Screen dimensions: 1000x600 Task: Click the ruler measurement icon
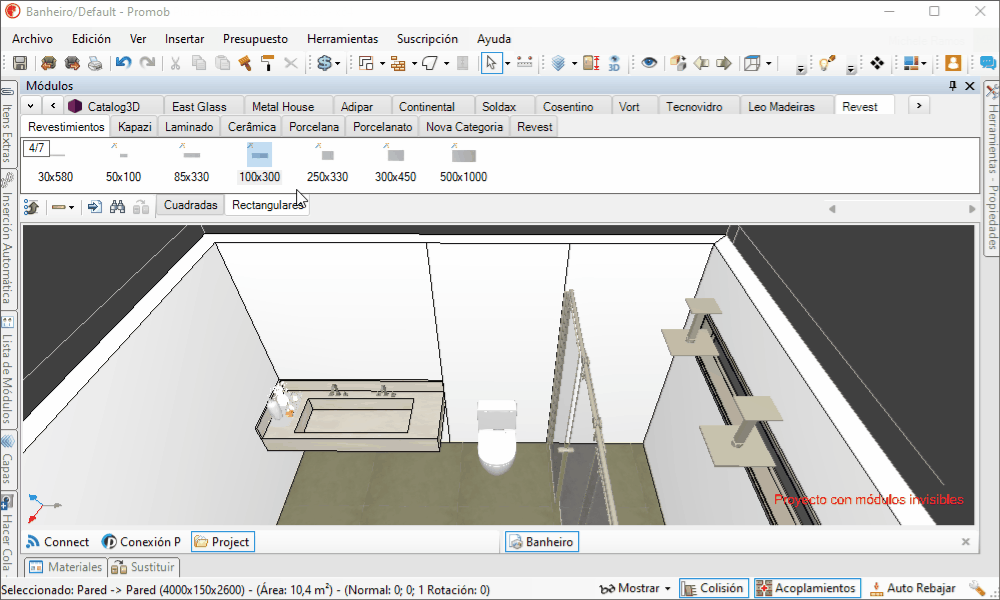tap(524, 63)
